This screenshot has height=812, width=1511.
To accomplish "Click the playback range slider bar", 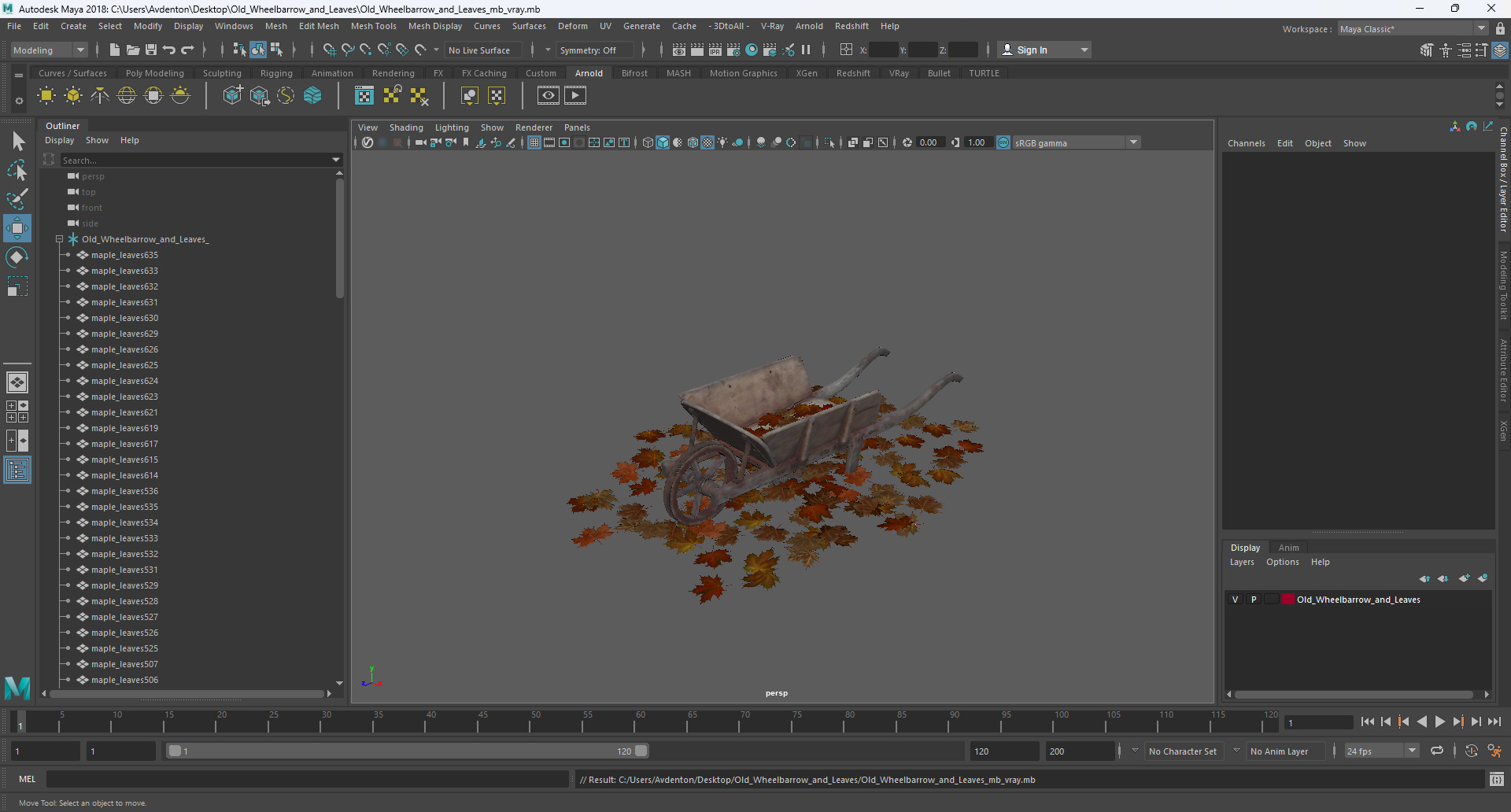I will click(408, 751).
